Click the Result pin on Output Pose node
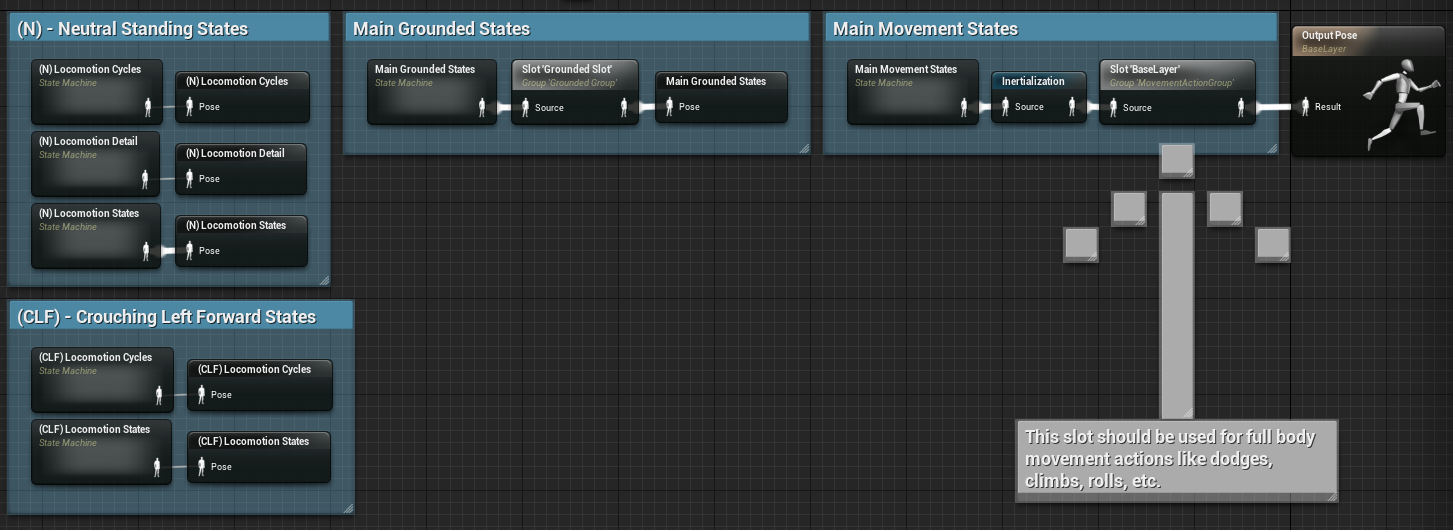Screen dimensions: 1453x530 [1307, 107]
